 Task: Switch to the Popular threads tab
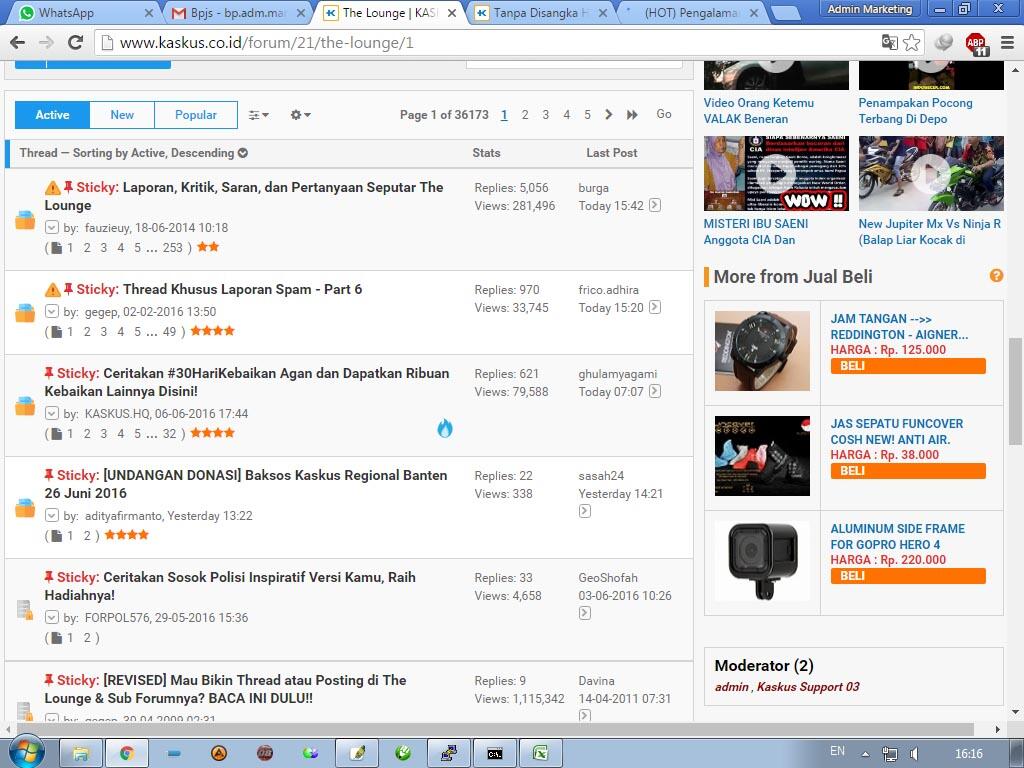coord(196,115)
